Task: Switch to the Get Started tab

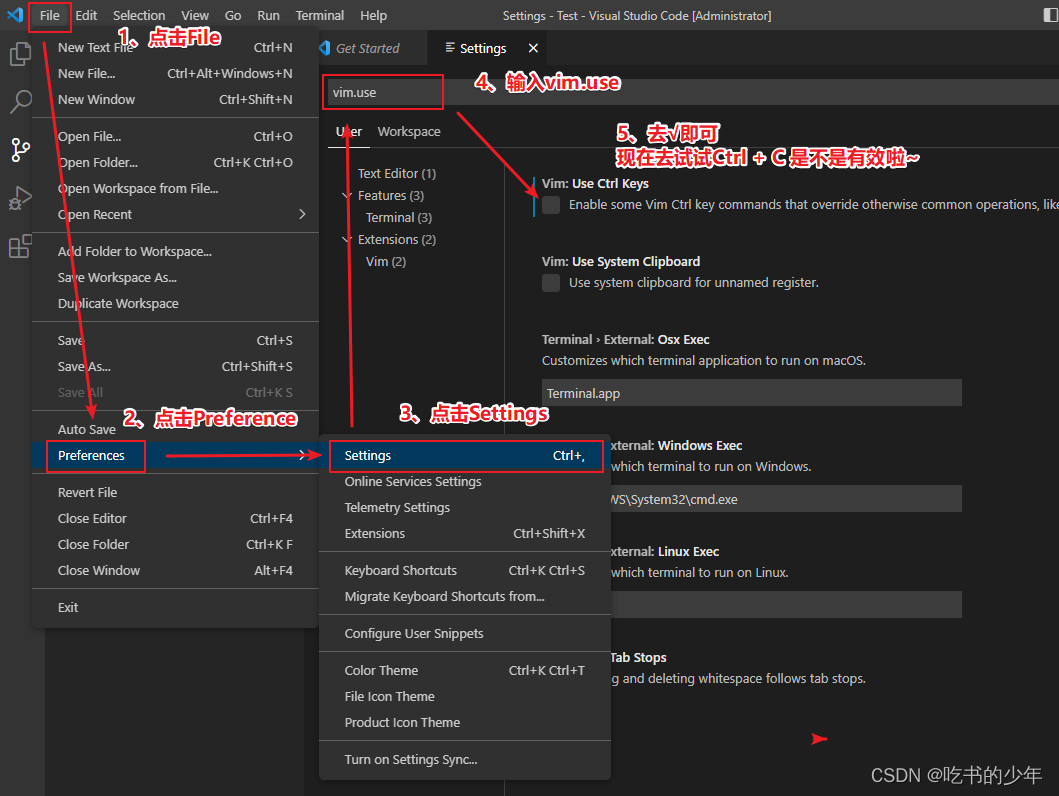Action: [367, 48]
